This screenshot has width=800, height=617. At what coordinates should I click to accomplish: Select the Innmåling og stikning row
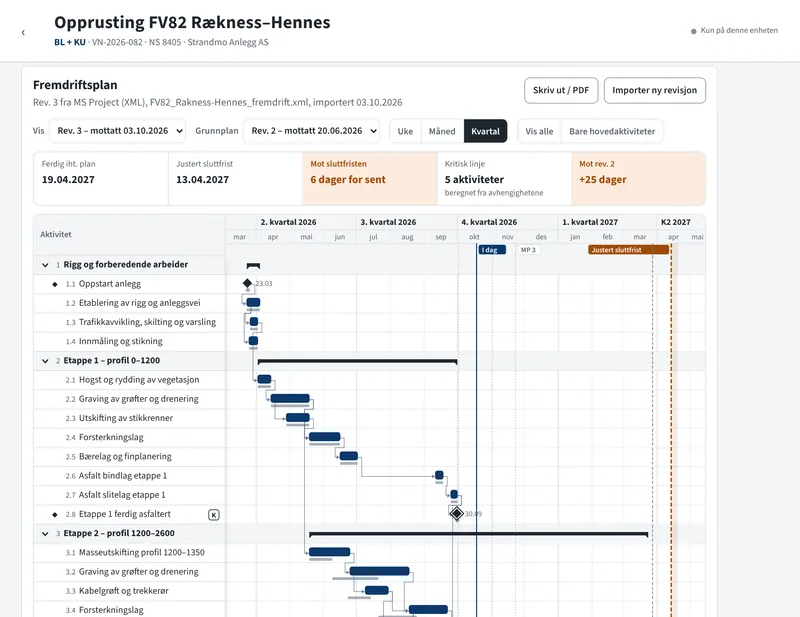click(130, 341)
